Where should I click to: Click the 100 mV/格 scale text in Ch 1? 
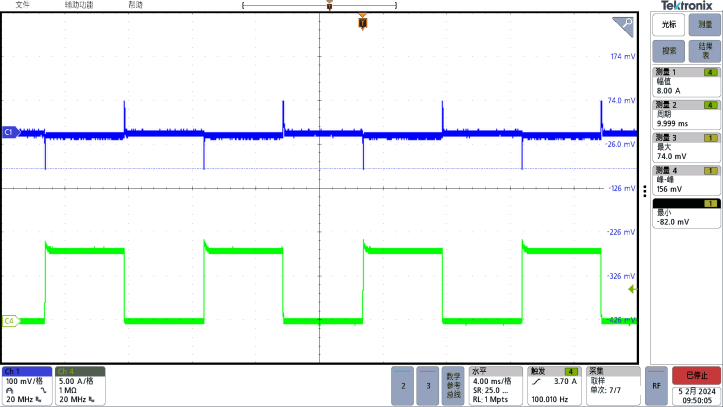click(x=24, y=381)
